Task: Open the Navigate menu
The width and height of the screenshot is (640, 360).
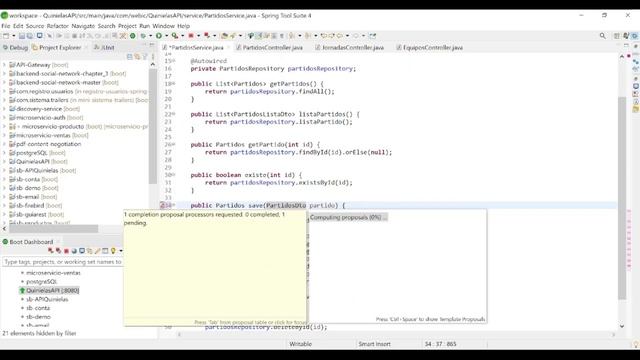Action: pos(83,26)
